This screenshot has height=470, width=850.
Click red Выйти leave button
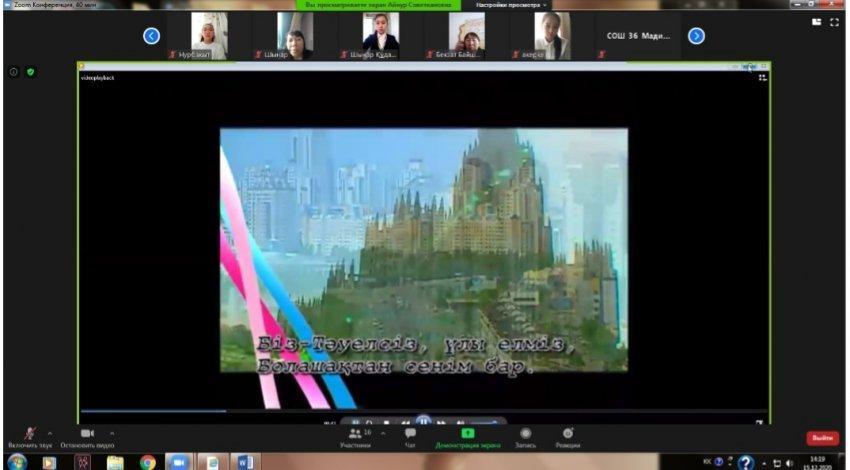pyautogui.click(x=822, y=438)
